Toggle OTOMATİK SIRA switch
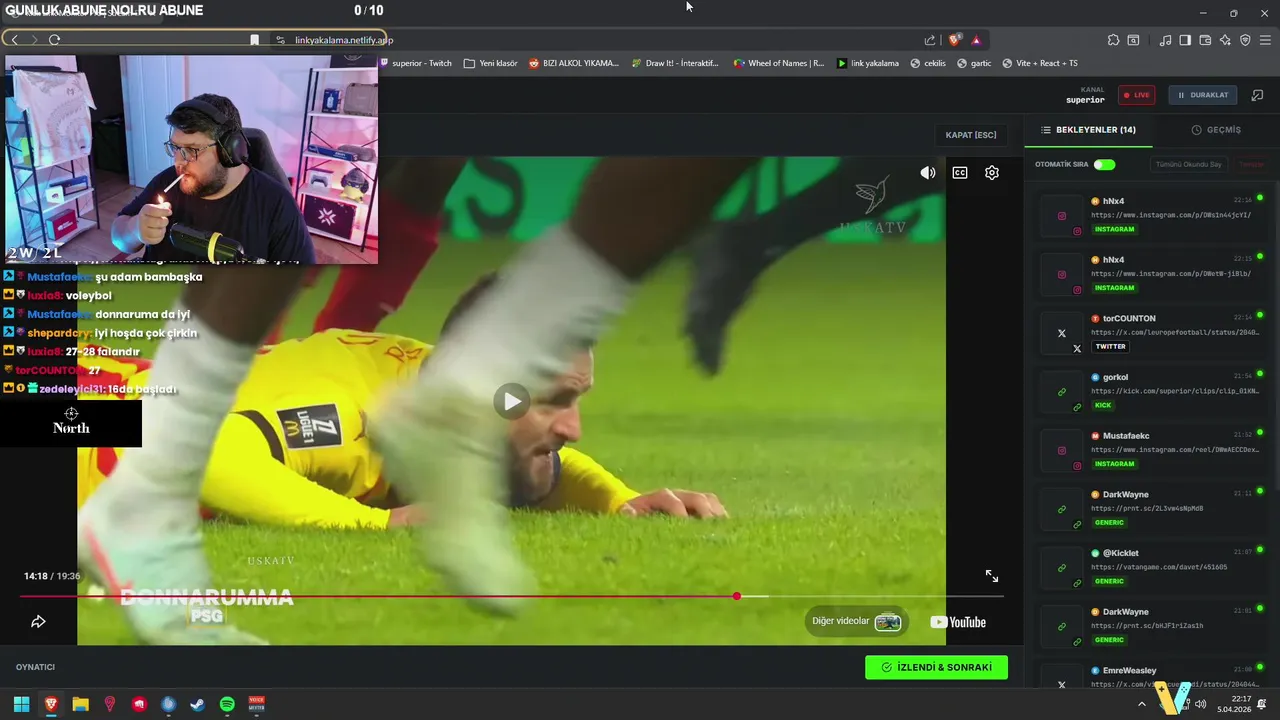This screenshot has width=1280, height=720. coord(1104,164)
